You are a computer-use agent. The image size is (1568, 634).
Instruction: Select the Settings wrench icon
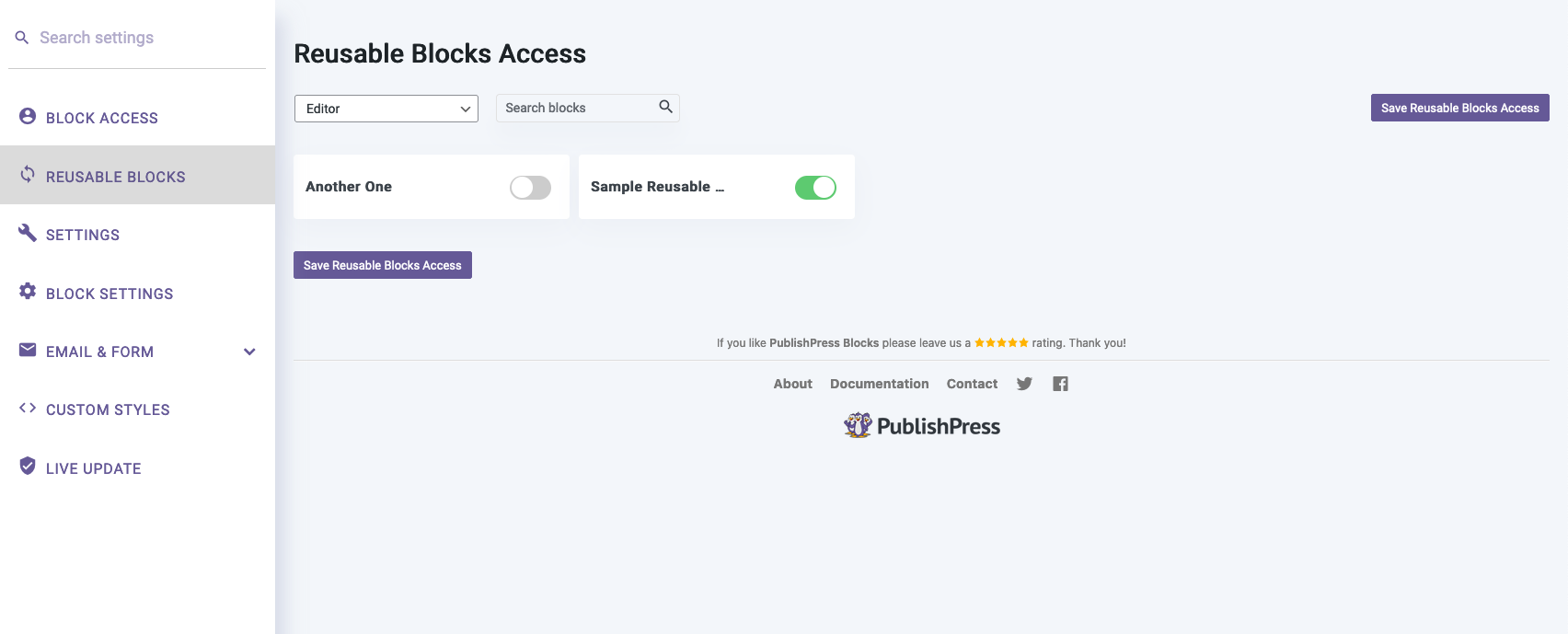[x=27, y=234]
